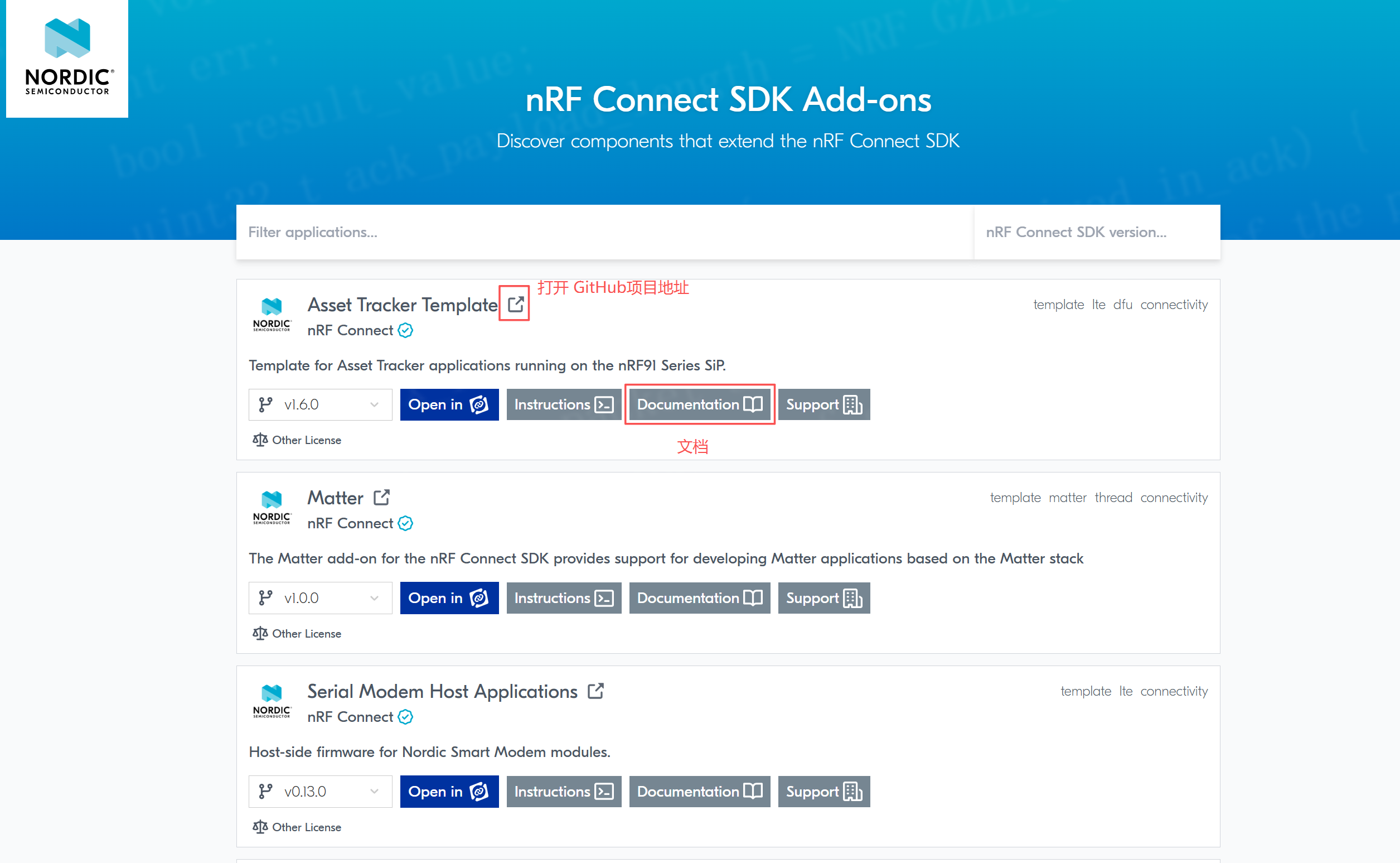Click Other License under Matter card
This screenshot has width=1400, height=863.
pos(306,634)
